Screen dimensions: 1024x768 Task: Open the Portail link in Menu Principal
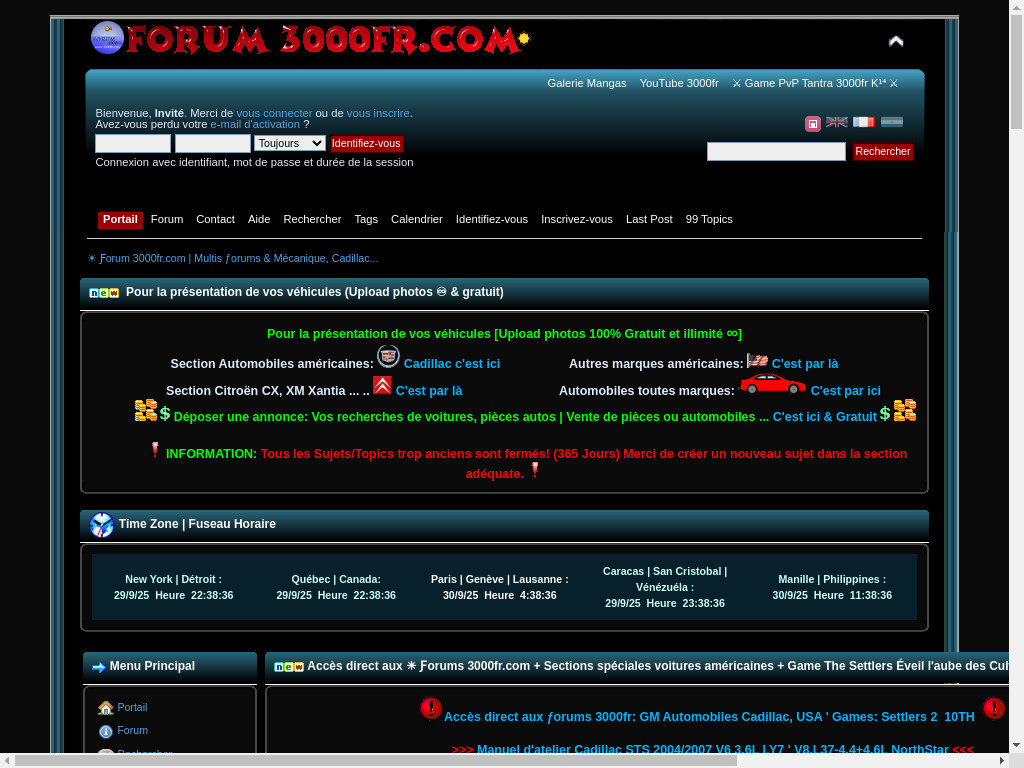click(x=132, y=707)
